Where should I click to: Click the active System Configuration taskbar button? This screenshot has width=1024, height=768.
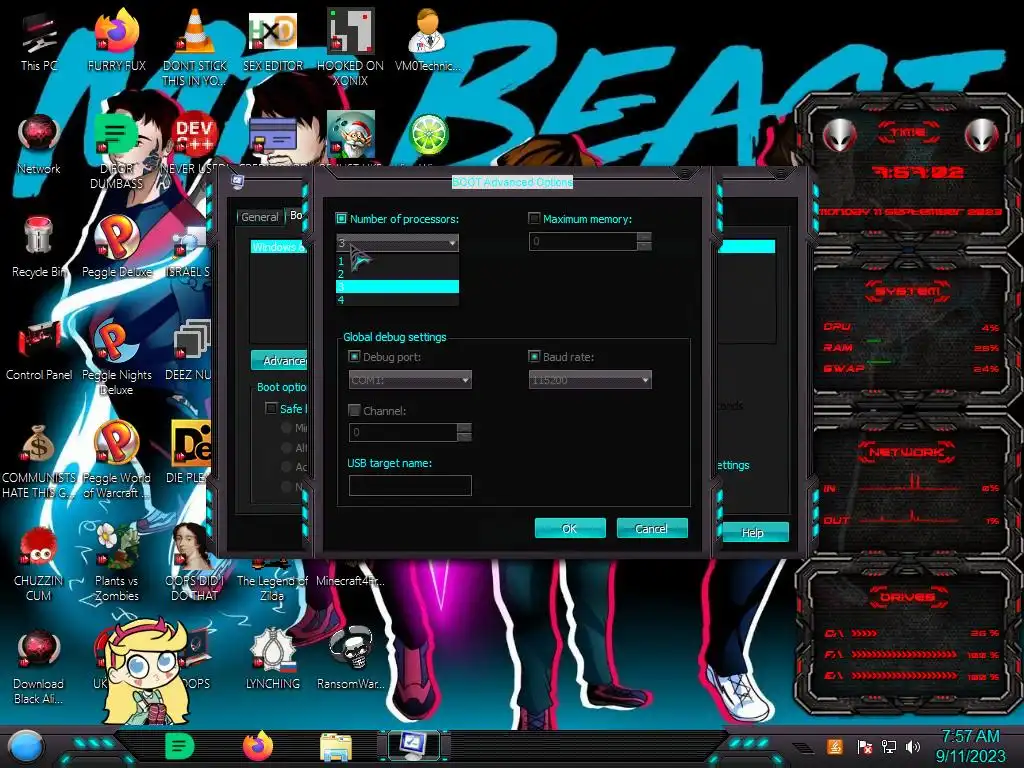(x=413, y=745)
